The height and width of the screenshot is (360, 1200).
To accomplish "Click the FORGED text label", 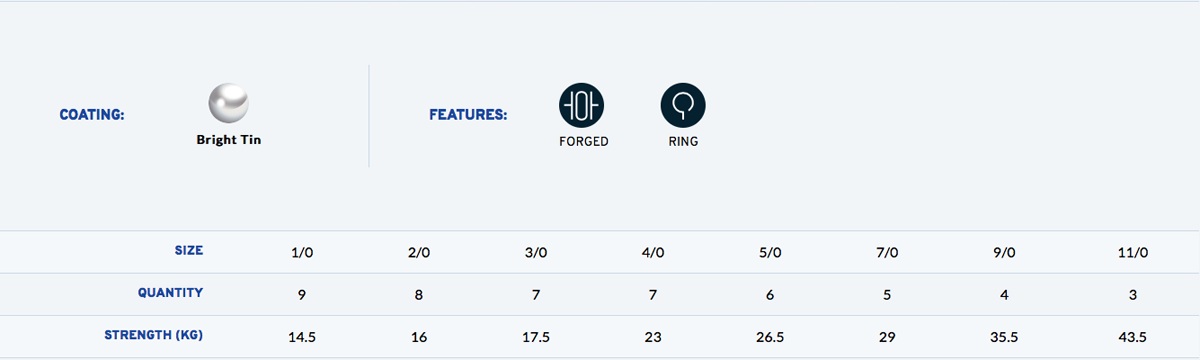I will click(x=584, y=142).
